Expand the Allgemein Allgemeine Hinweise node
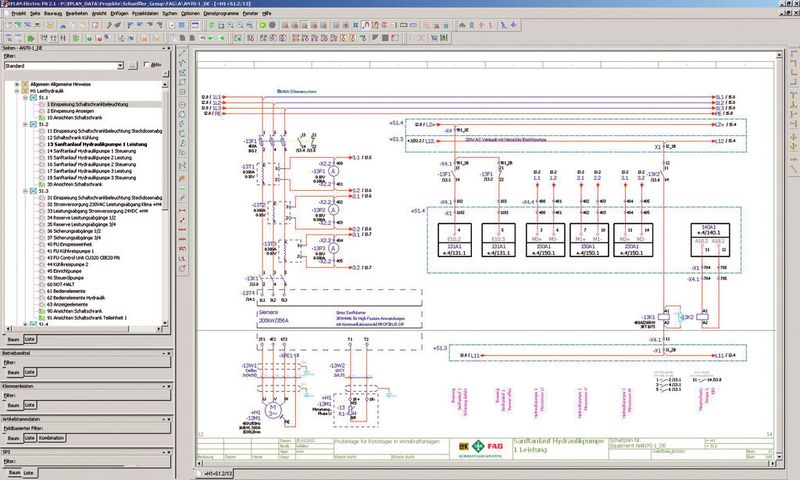Image resolution: width=800 pixels, height=480 pixels. [17, 84]
